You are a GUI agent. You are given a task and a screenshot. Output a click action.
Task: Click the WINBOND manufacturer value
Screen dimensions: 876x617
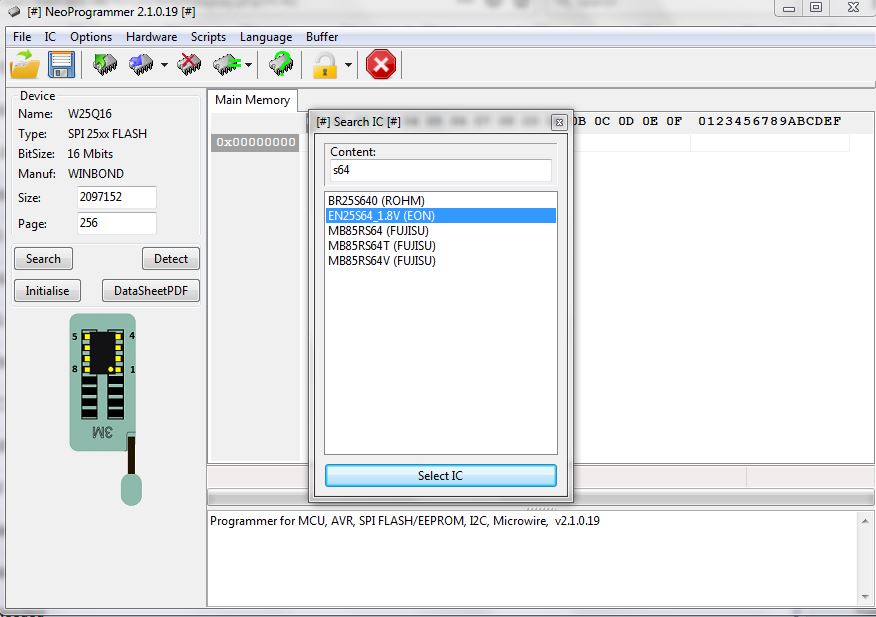(96, 174)
